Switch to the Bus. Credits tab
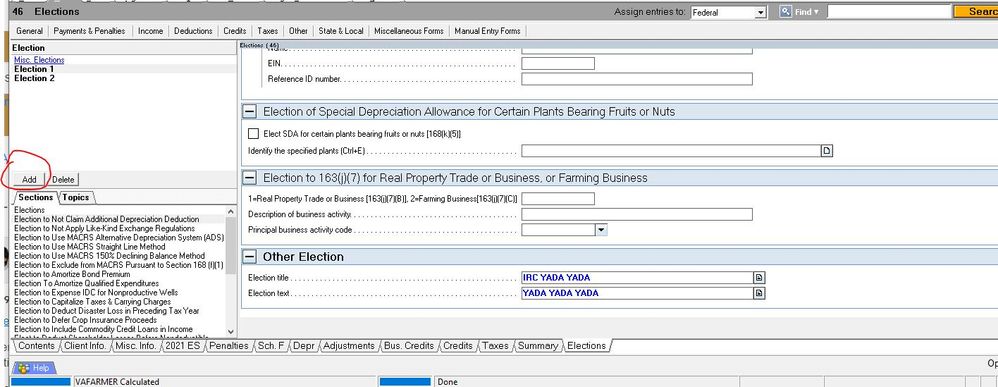 click(x=409, y=346)
